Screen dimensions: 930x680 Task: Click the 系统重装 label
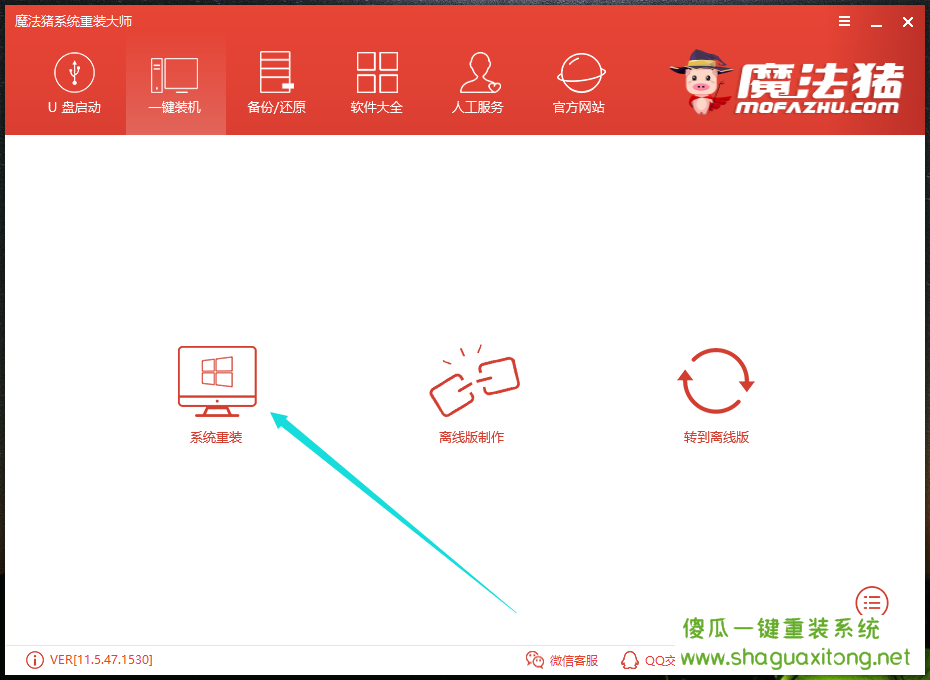tap(216, 437)
